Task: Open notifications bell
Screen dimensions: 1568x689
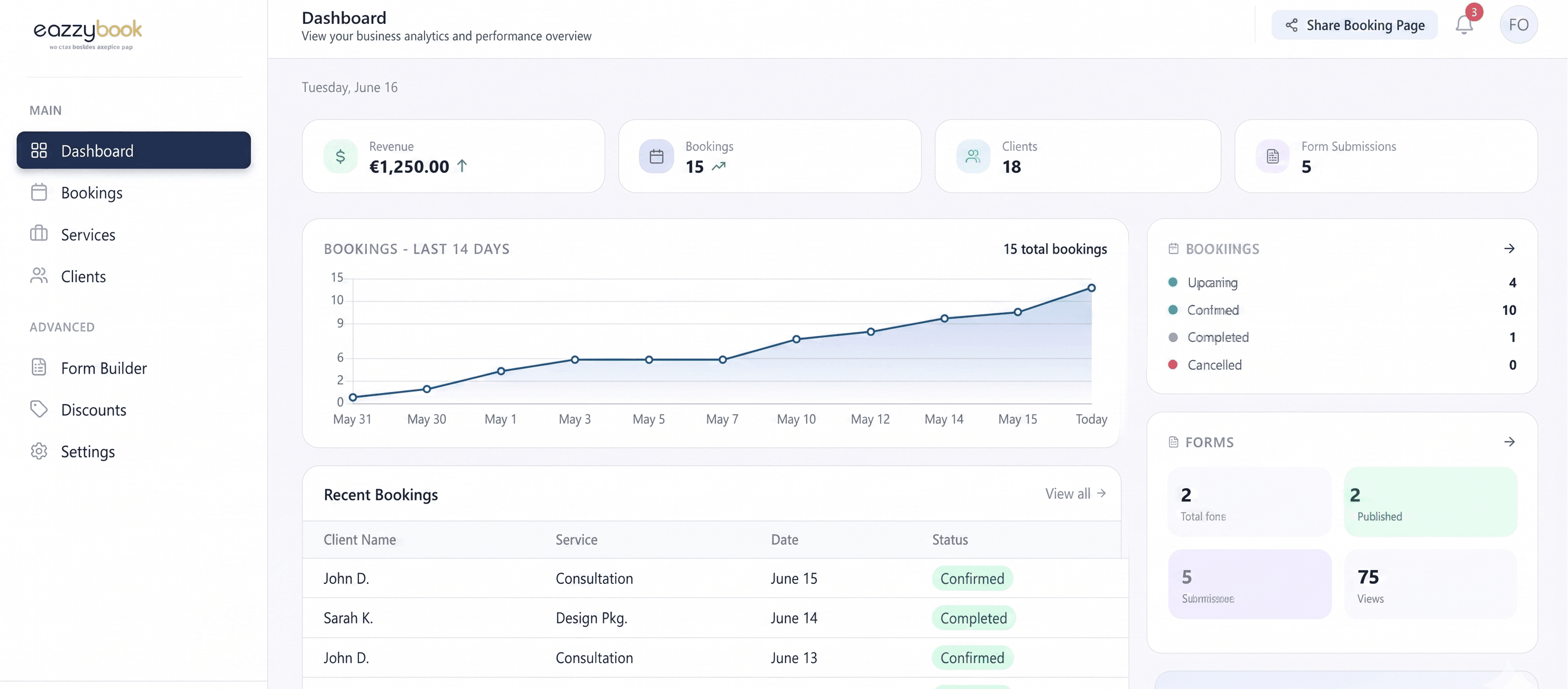Action: tap(1464, 25)
